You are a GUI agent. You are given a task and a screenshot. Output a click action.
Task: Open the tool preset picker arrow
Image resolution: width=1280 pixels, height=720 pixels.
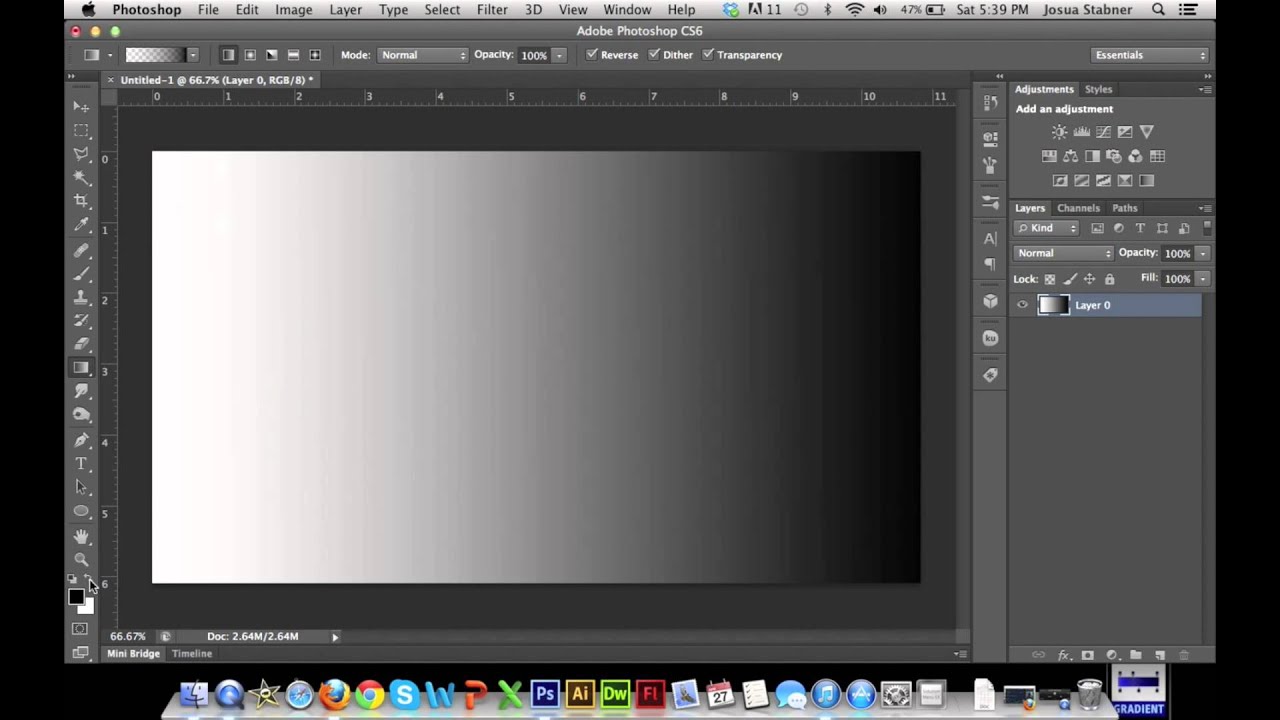[x=110, y=55]
